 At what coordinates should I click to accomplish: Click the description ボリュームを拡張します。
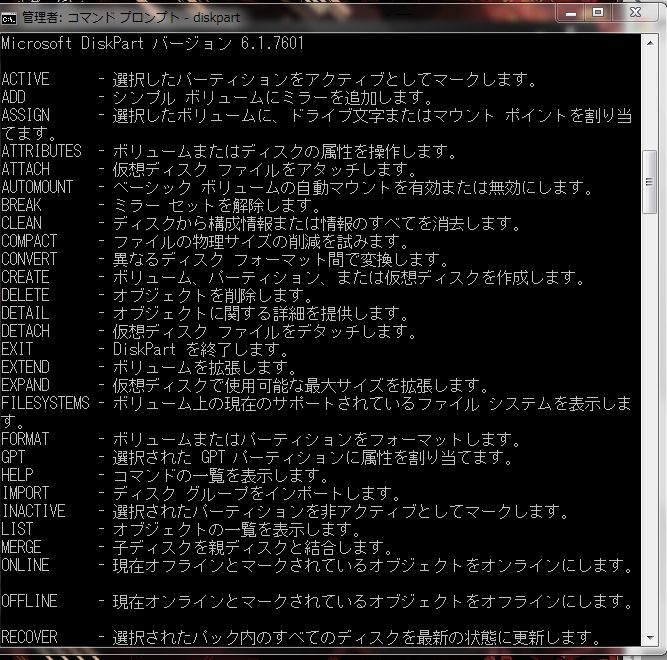point(204,367)
